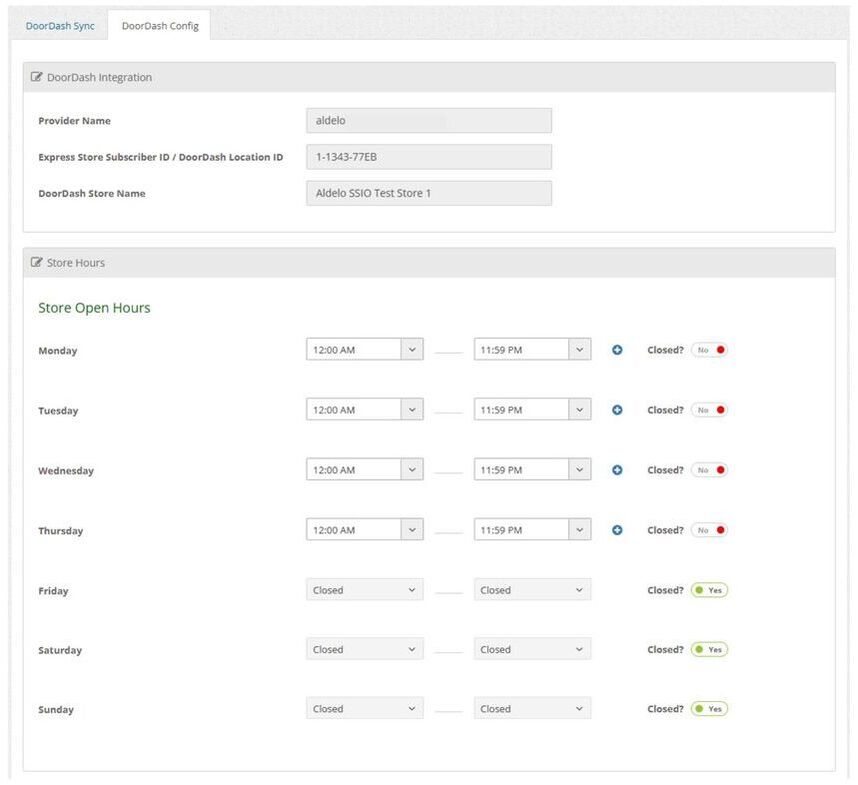Screen dimensions: 858x785
Task: Open Wednesday opening time dropdown
Action: (364, 470)
